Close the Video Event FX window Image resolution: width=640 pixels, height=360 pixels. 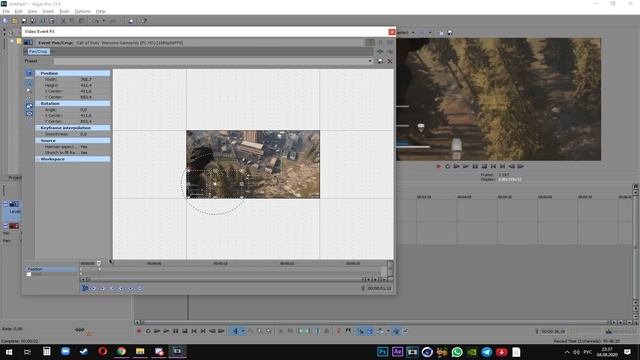[x=391, y=32]
